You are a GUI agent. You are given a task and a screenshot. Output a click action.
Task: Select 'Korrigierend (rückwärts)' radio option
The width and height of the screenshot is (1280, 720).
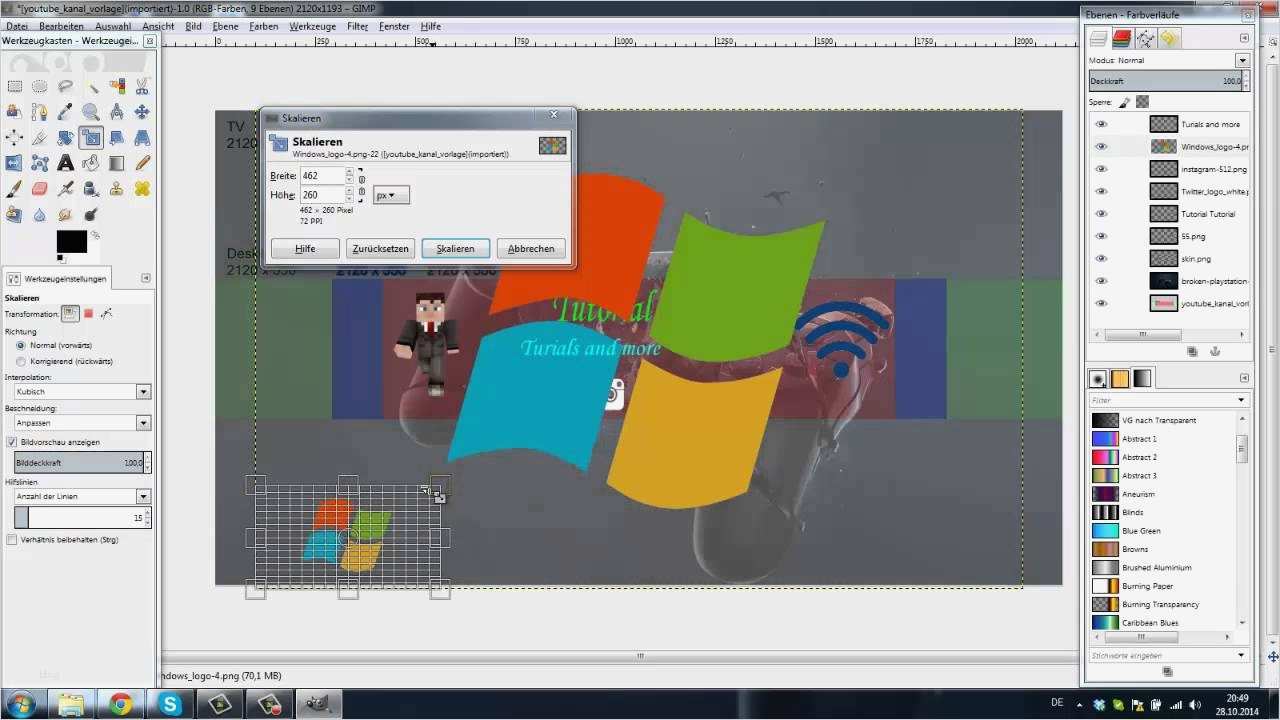pyautogui.click(x=21, y=361)
